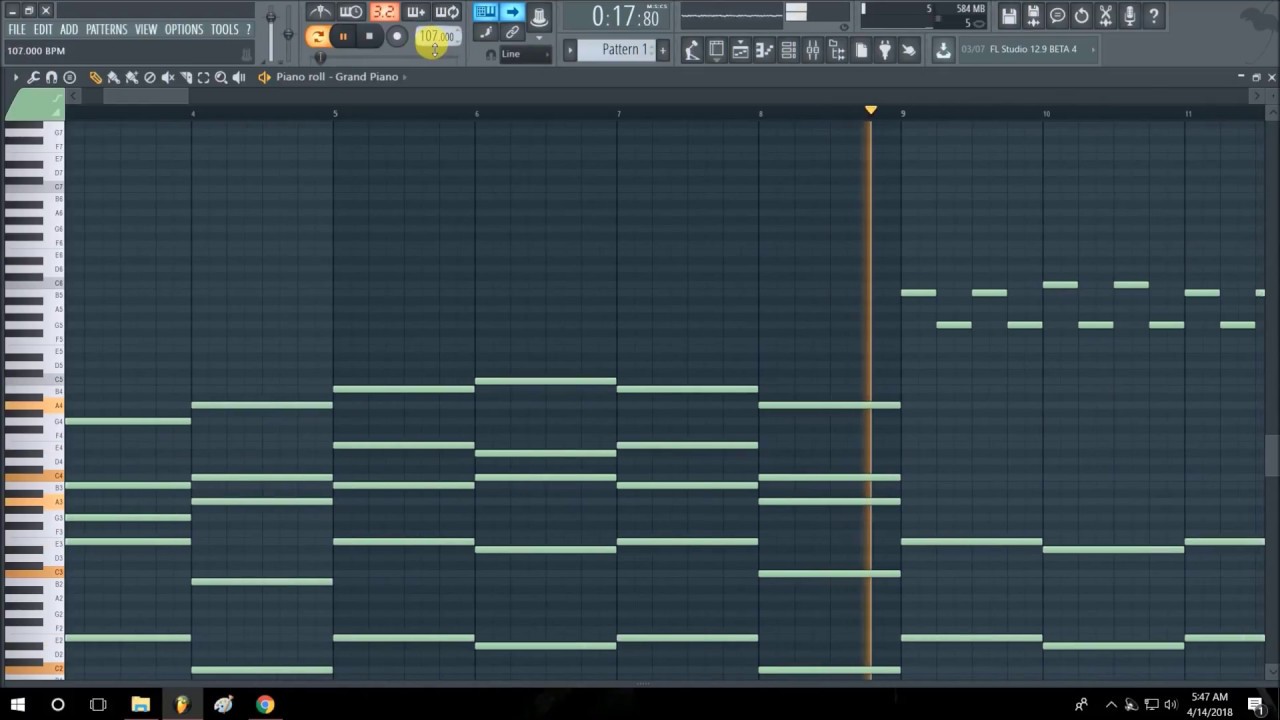The image size is (1280, 720).
Task: Add new pattern with plus button
Action: [662, 50]
